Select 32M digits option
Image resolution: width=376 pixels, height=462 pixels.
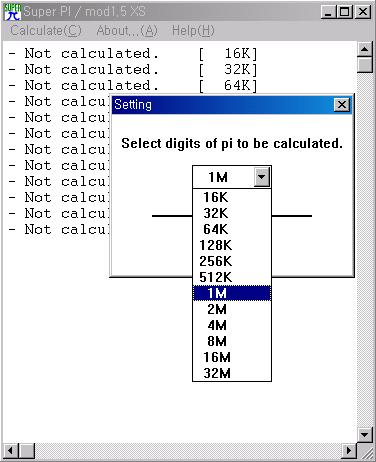tap(232, 373)
